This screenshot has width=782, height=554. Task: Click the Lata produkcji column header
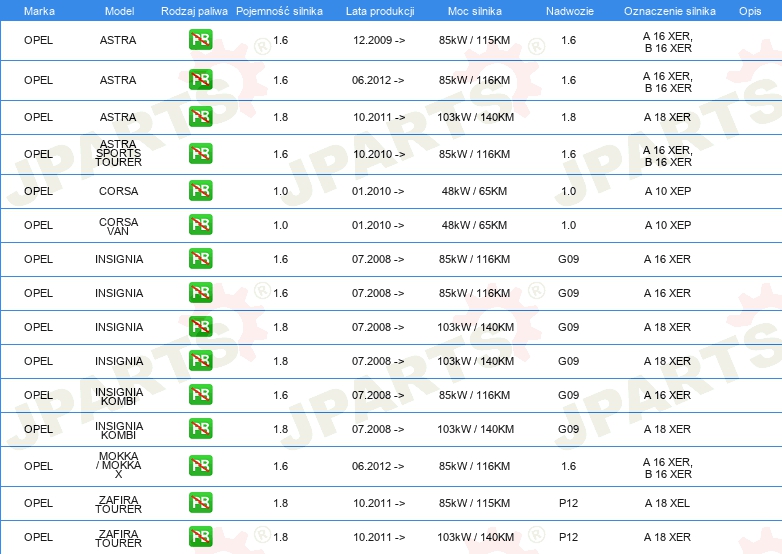click(379, 10)
